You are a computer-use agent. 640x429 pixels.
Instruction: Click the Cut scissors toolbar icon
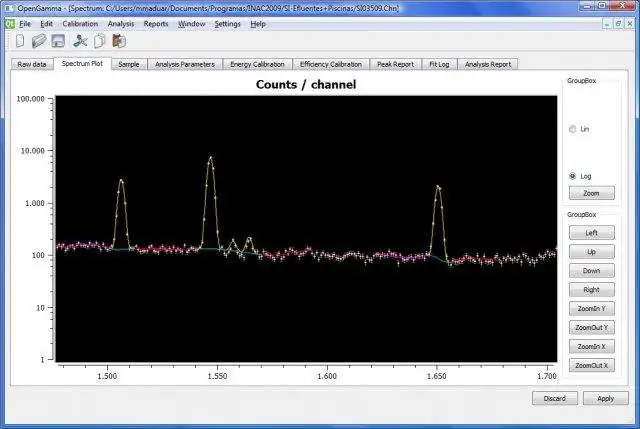click(80, 41)
